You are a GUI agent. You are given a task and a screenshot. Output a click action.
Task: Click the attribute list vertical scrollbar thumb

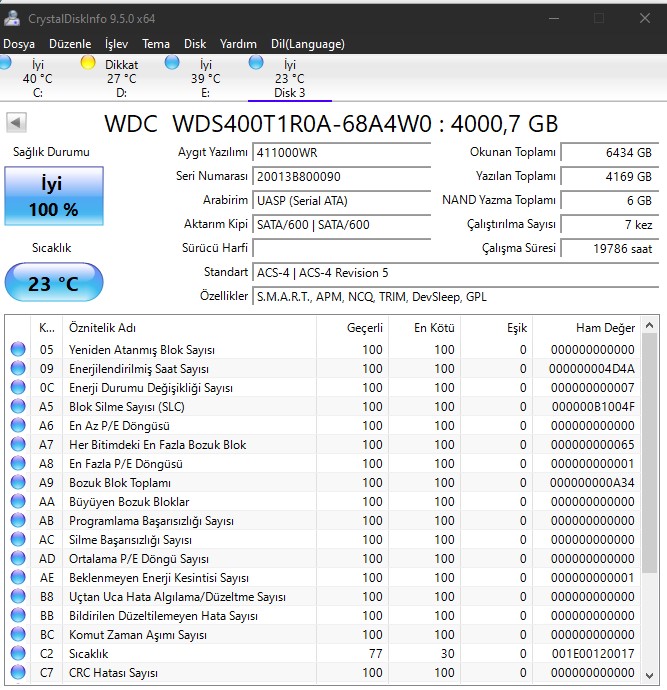pos(649,453)
